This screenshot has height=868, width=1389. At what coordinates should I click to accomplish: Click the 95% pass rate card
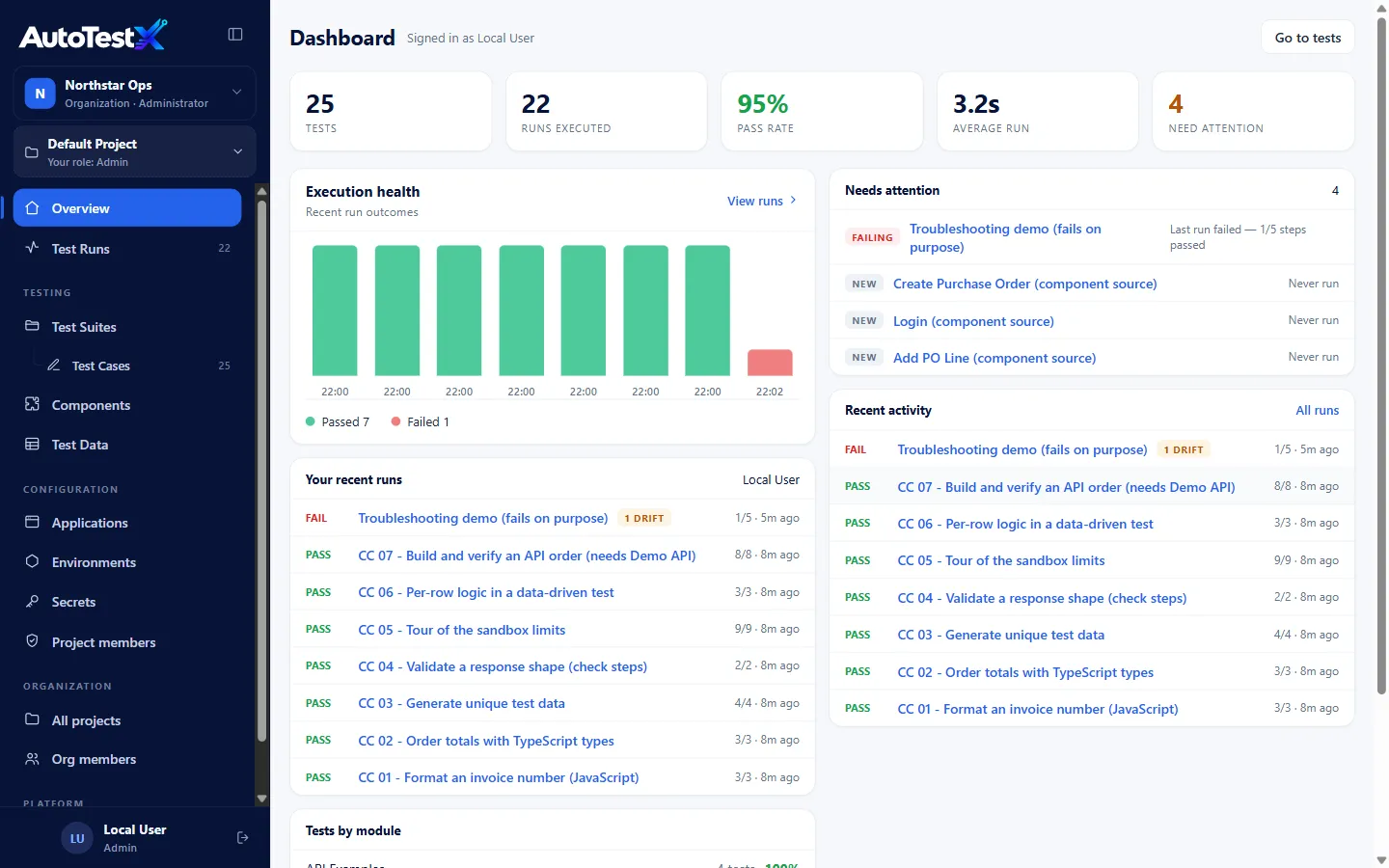click(822, 111)
